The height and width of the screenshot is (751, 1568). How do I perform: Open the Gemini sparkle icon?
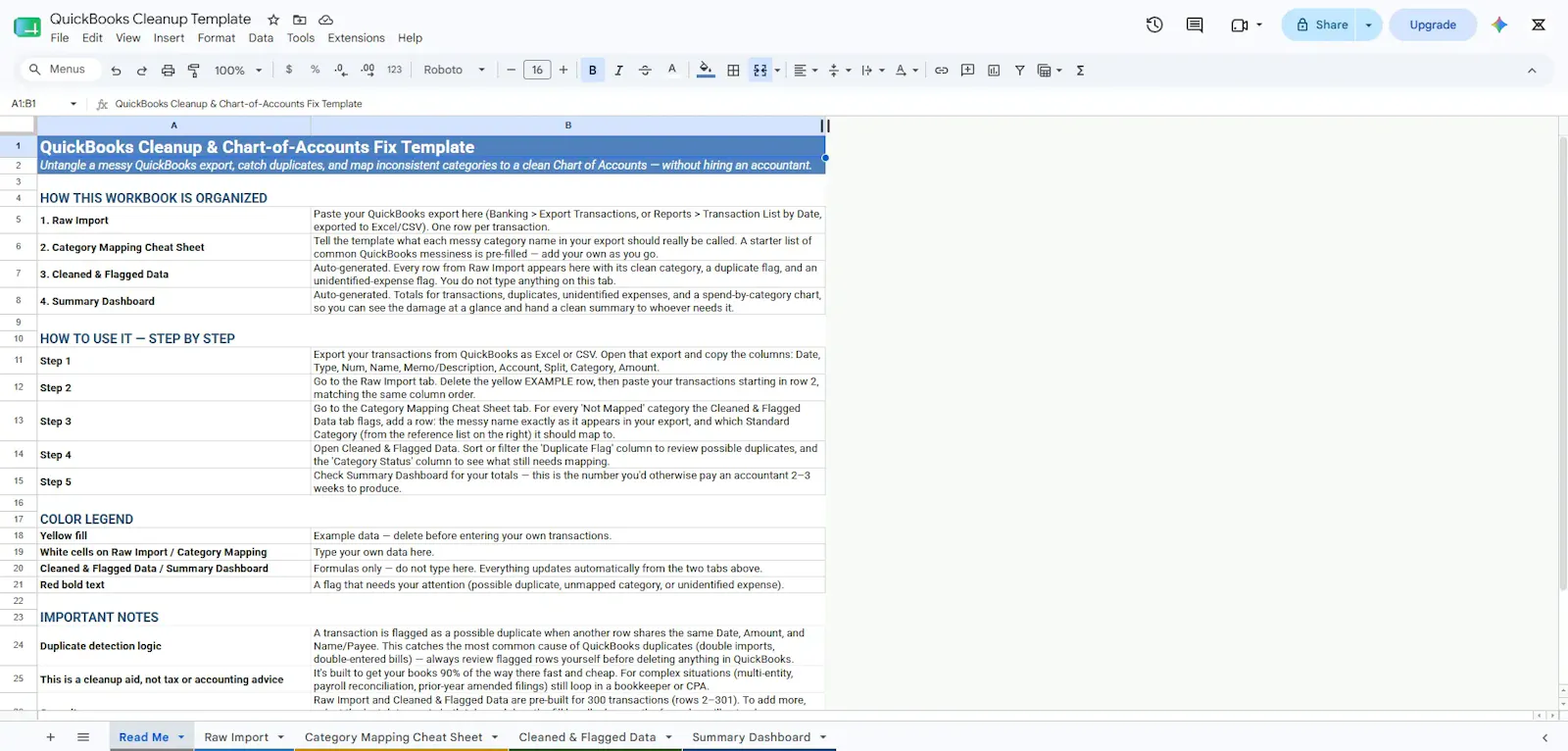click(1499, 25)
